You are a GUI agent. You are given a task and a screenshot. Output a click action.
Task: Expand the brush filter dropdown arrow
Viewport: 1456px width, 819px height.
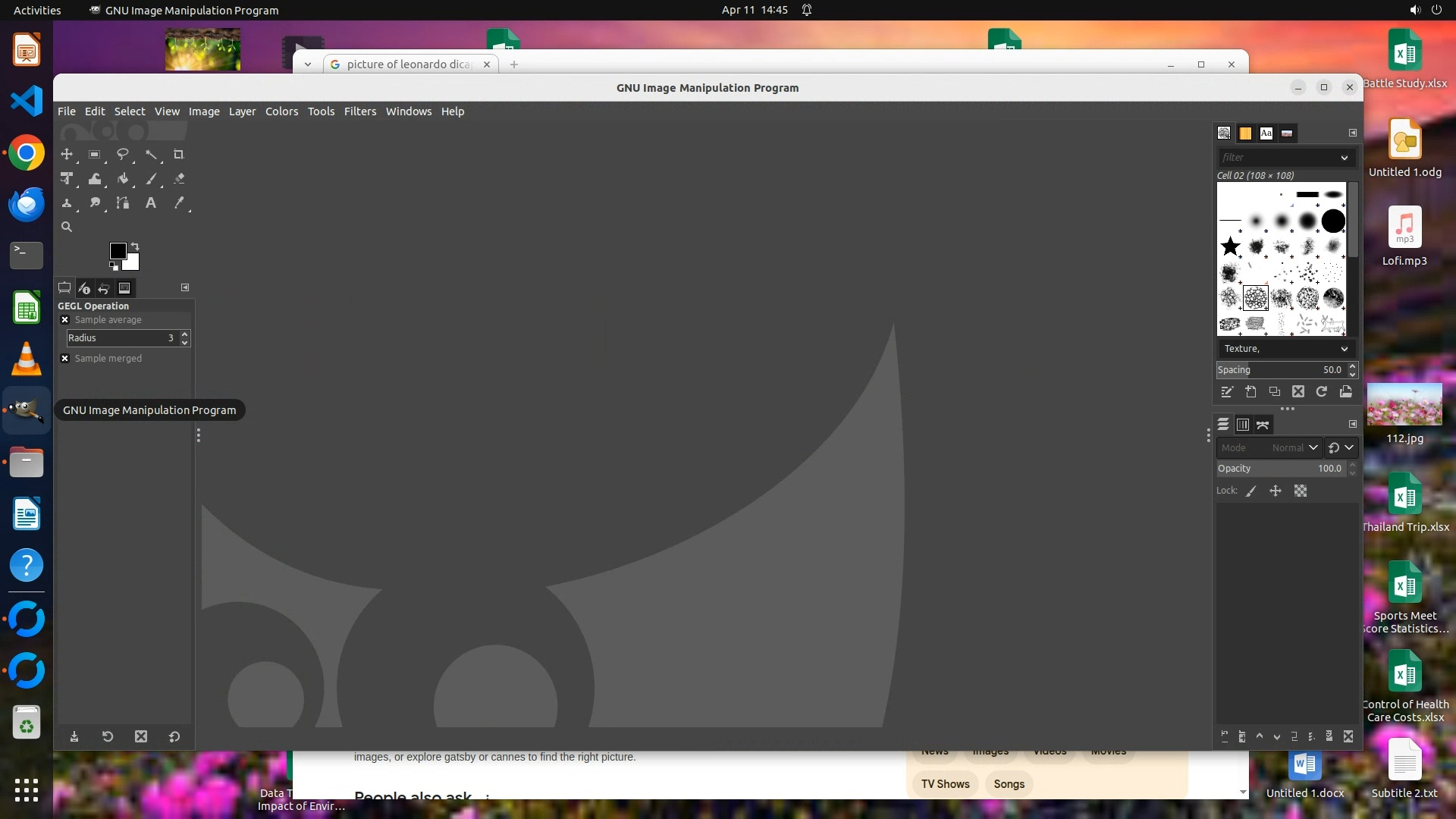tap(1345, 158)
